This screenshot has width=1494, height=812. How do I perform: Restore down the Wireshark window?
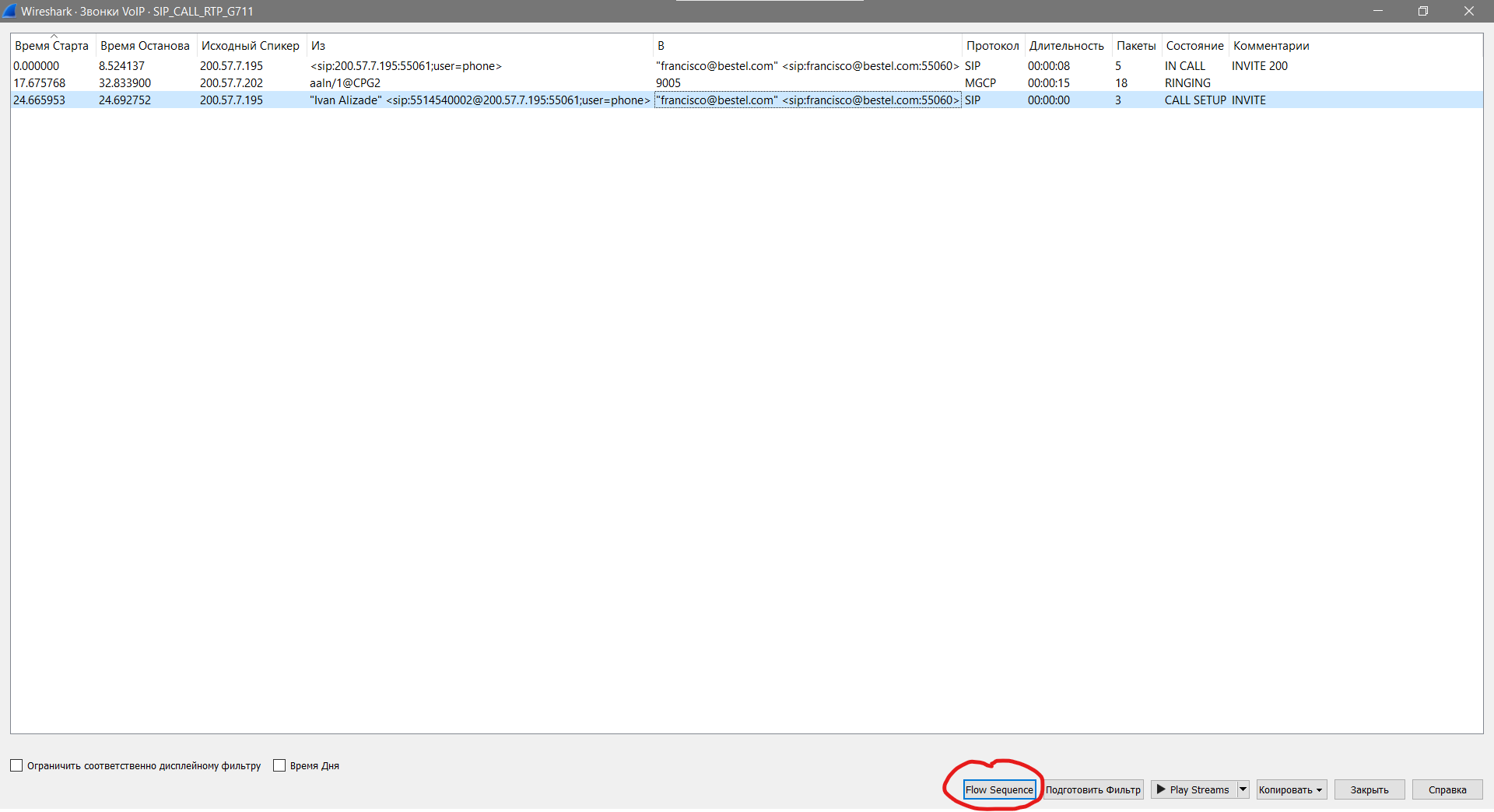(1423, 11)
